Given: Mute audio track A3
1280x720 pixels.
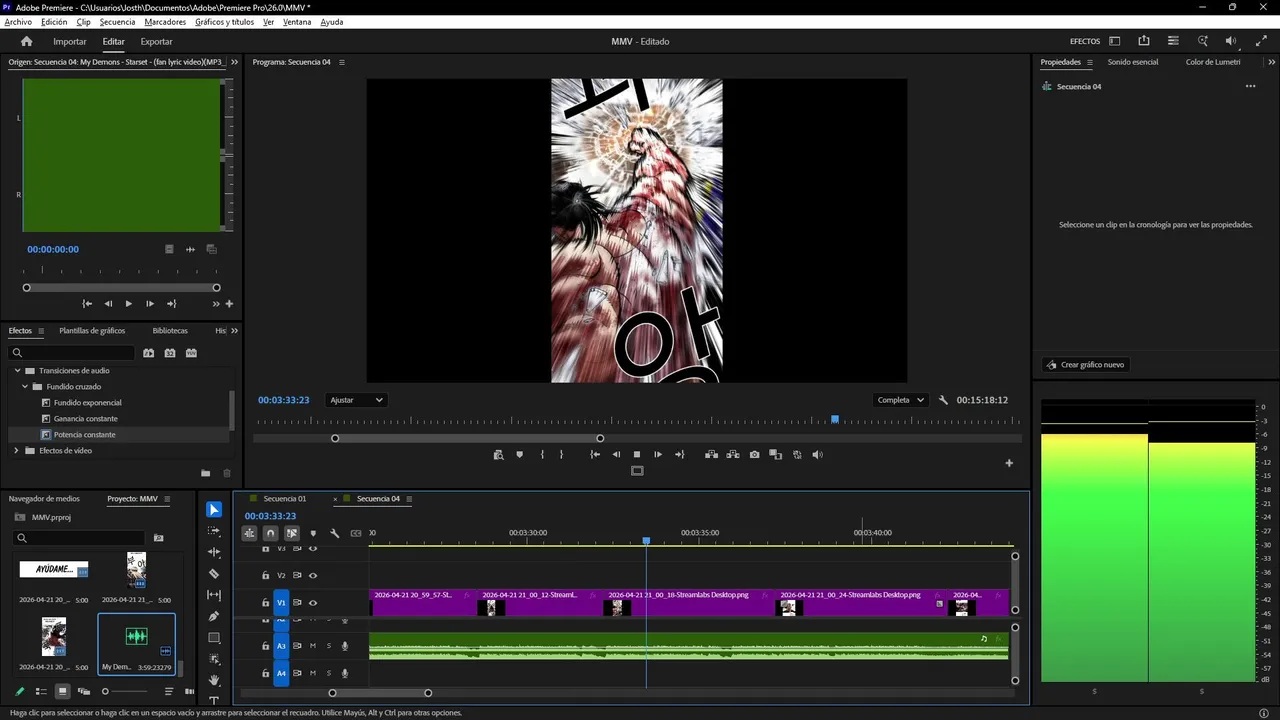Looking at the screenshot, I should tap(313, 646).
